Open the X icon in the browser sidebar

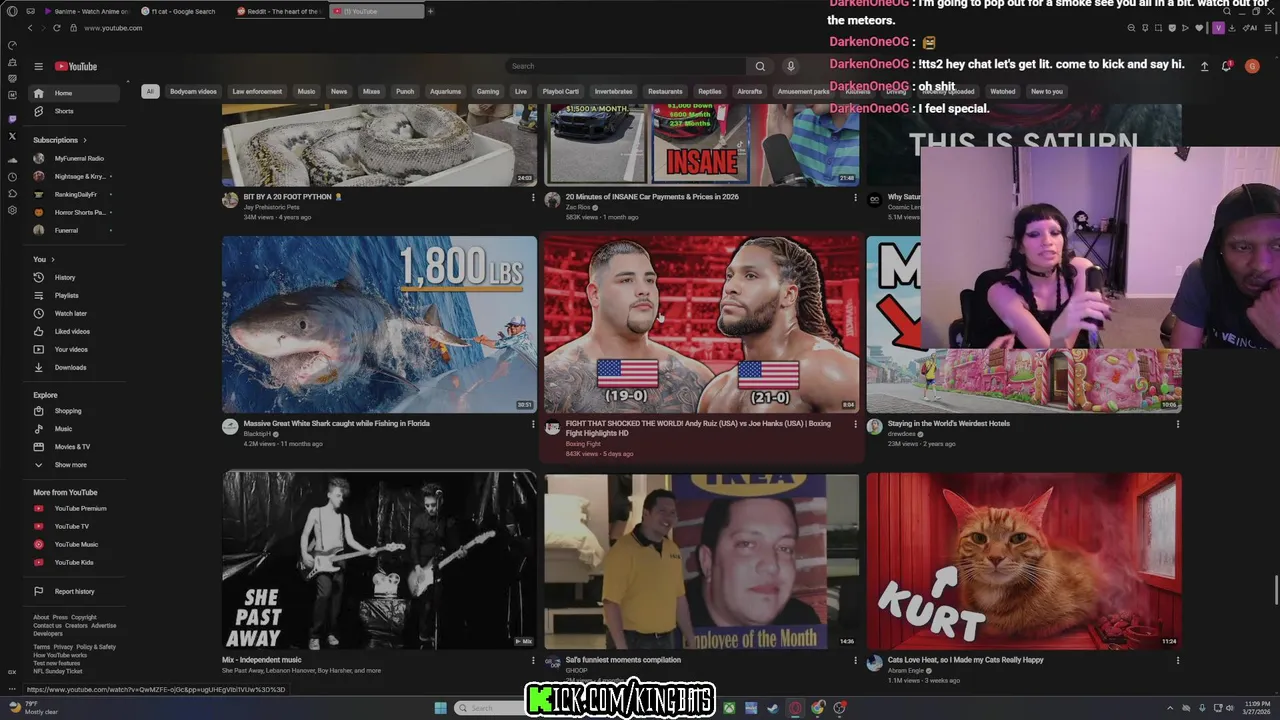coord(12,136)
